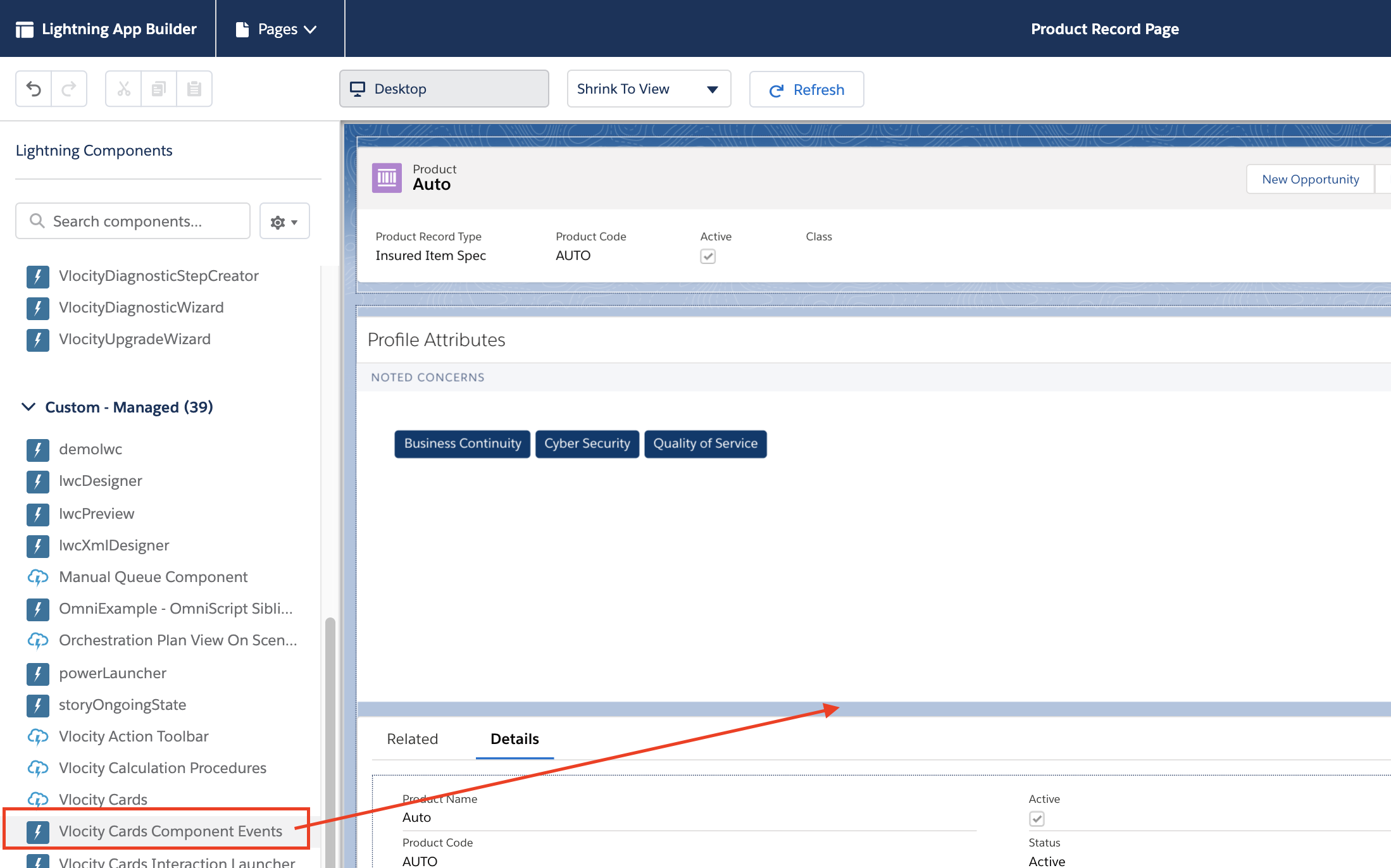Viewport: 1391px width, 868px height.
Task: Click the Vlocity Action Toolbar cloud icon
Action: pos(38,736)
